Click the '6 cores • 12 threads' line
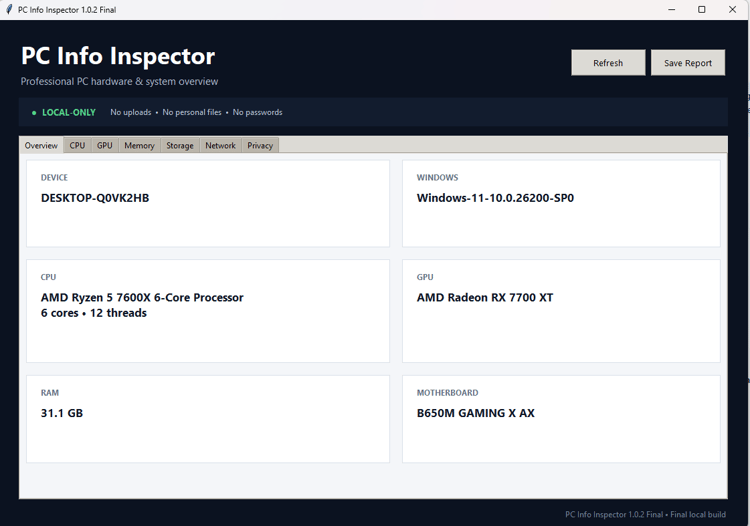Viewport: 750px width, 526px height. tap(94, 313)
